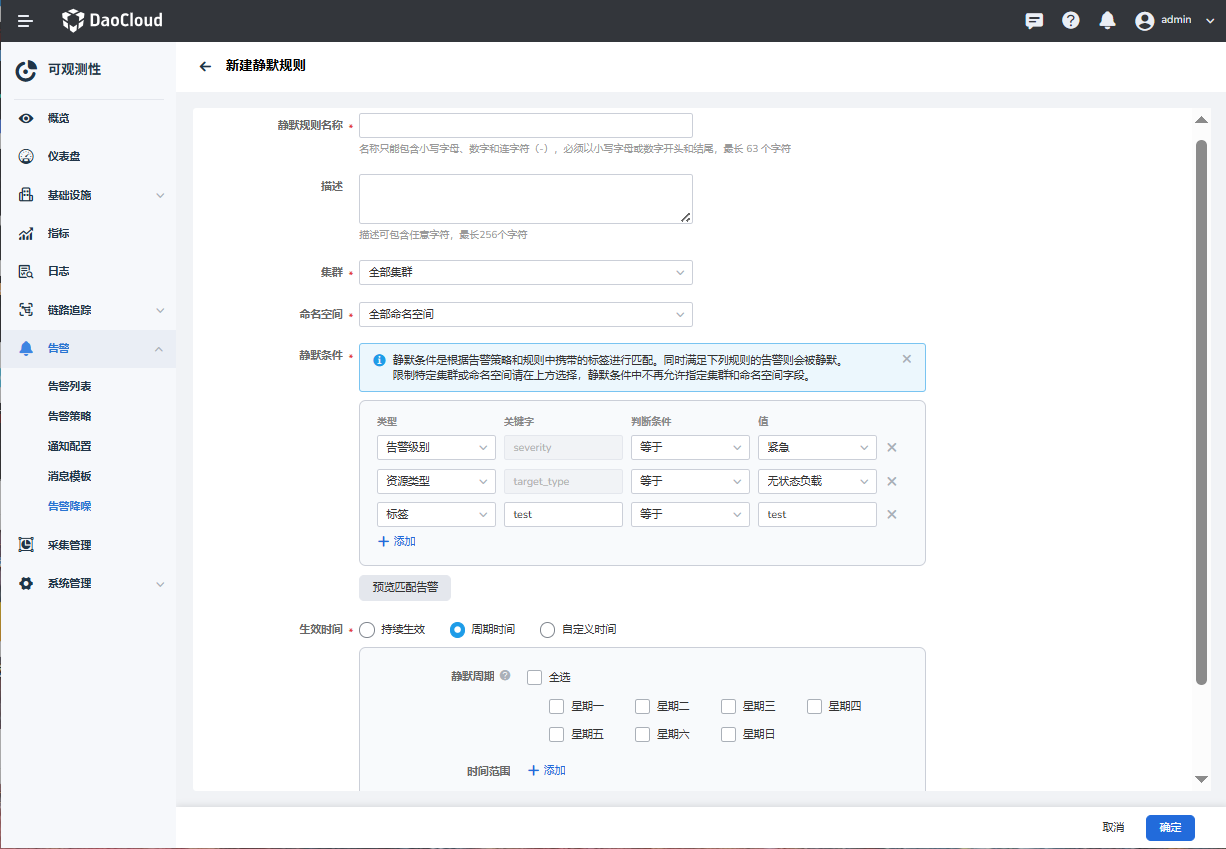Image resolution: width=1226 pixels, height=849 pixels.
Task: Navigate to 日志 in the sidebar
Action: pos(58,272)
